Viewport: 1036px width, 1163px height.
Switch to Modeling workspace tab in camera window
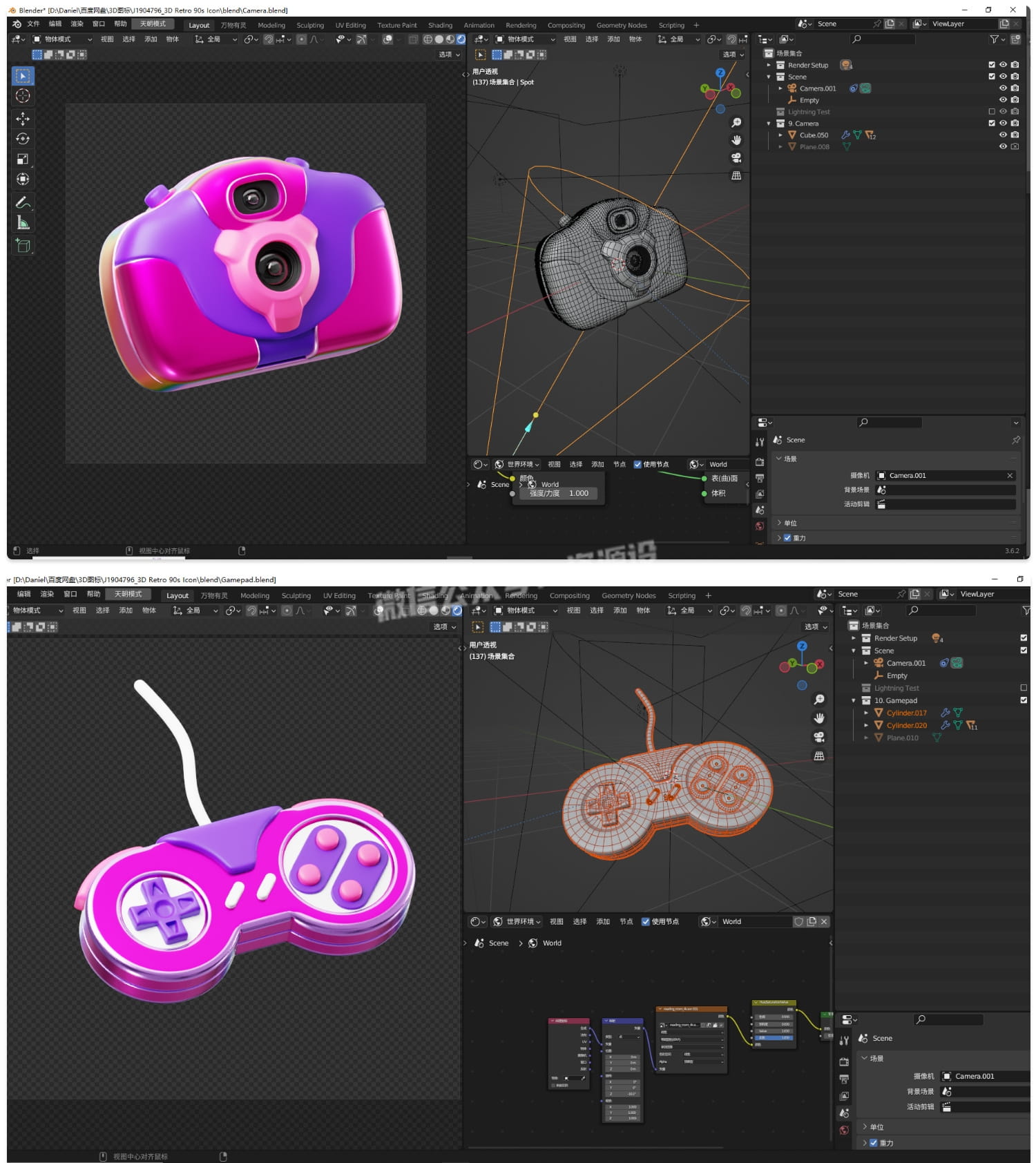tap(271, 26)
